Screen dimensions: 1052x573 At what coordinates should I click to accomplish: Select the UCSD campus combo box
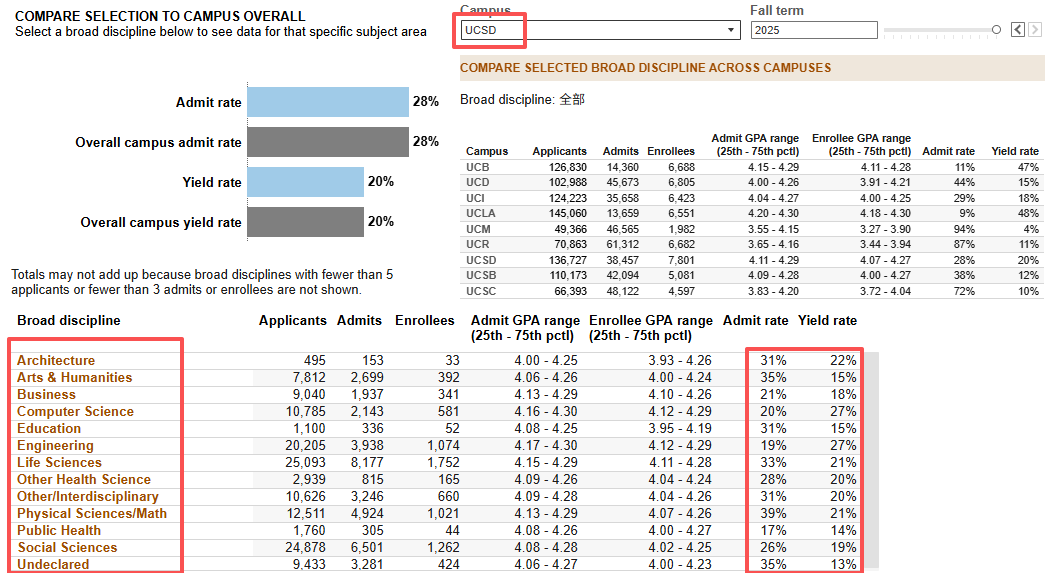click(x=600, y=30)
